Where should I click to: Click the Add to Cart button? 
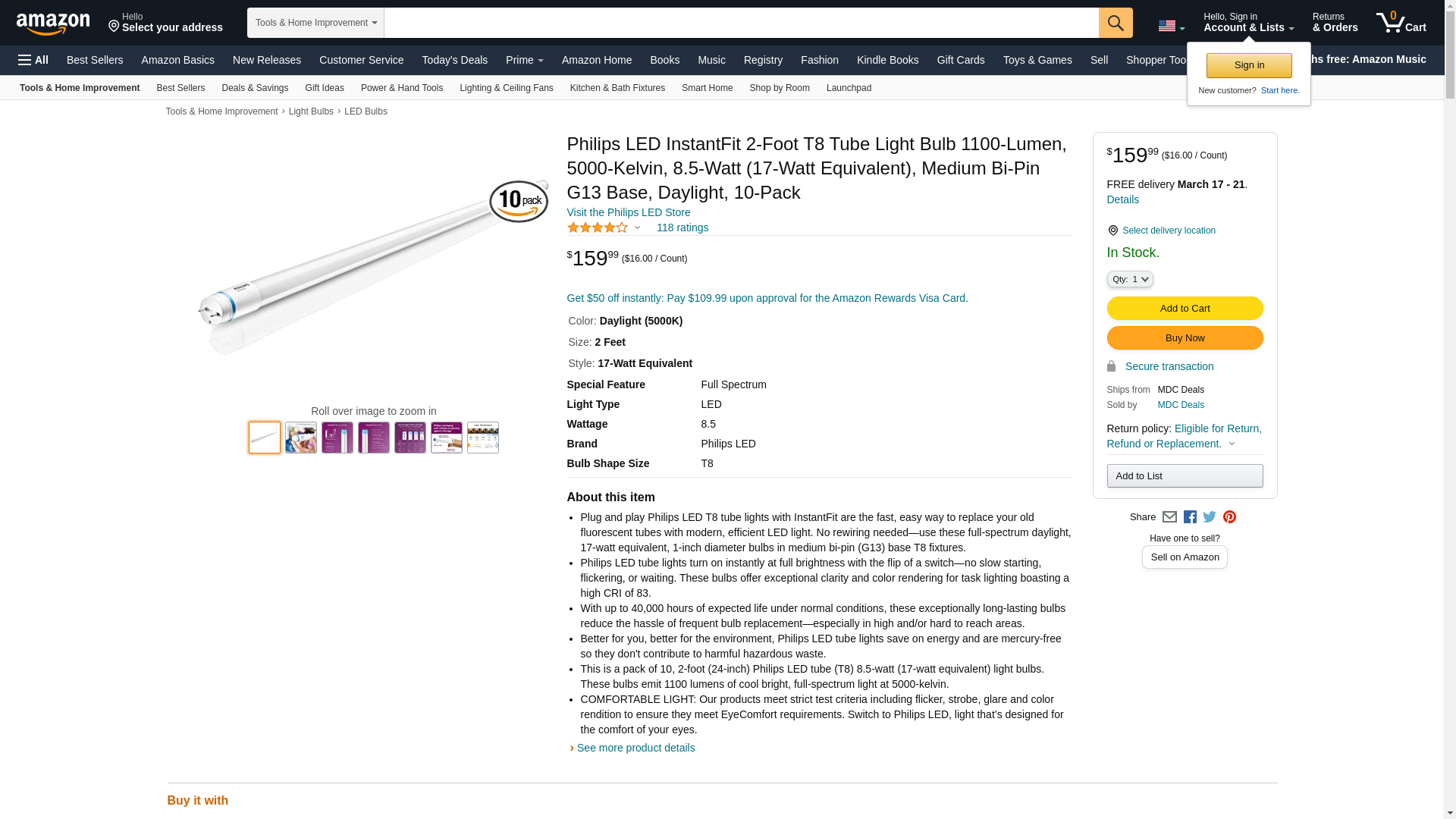pyautogui.click(x=1185, y=309)
